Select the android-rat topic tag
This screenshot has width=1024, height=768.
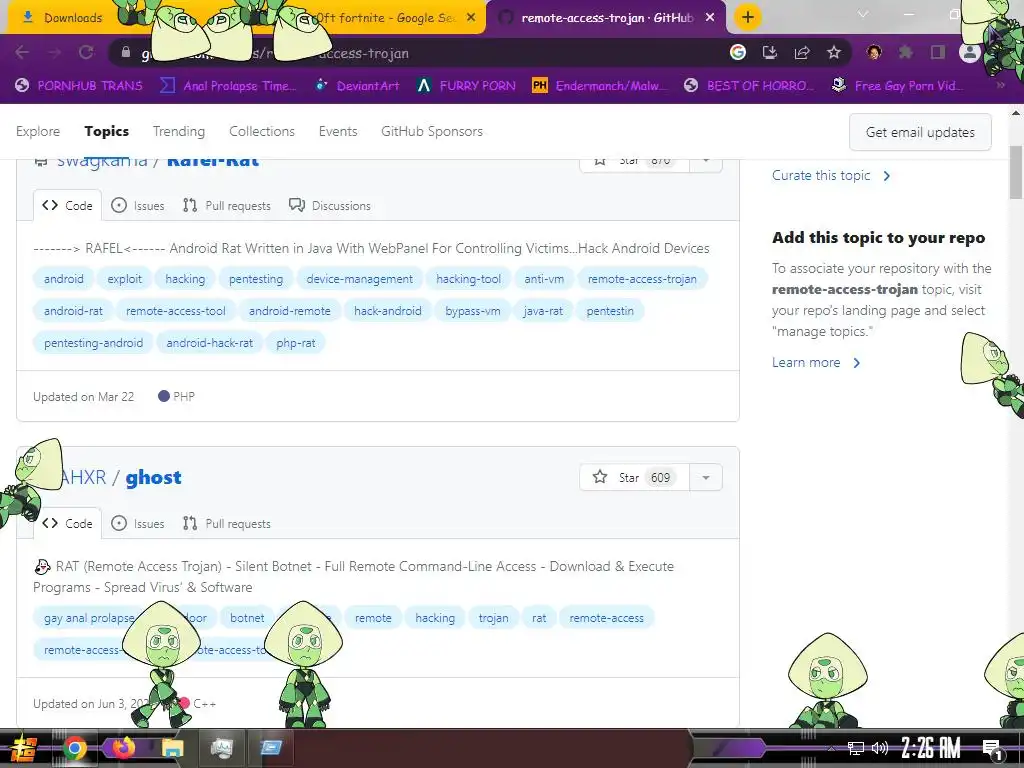pyautogui.click(x=73, y=311)
